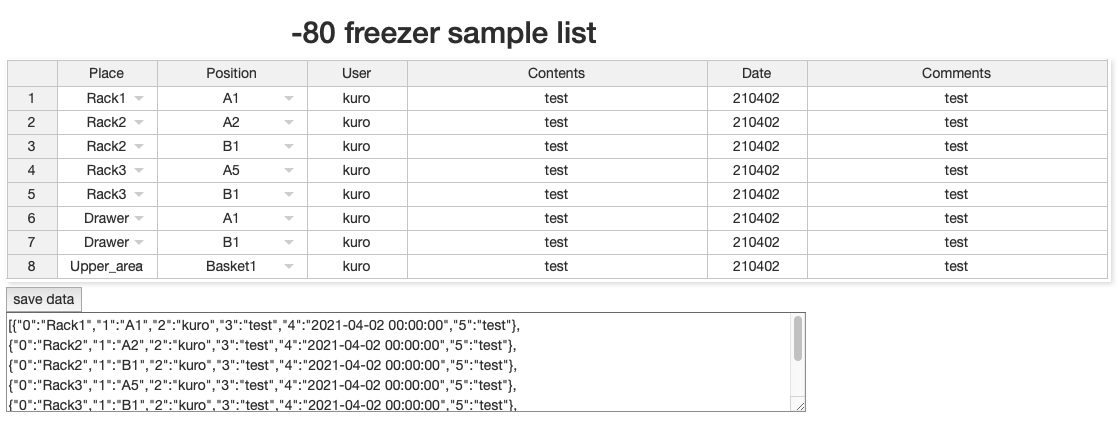Click the Comments cell in row 6
The height and width of the screenshot is (435, 1119).
(956, 218)
